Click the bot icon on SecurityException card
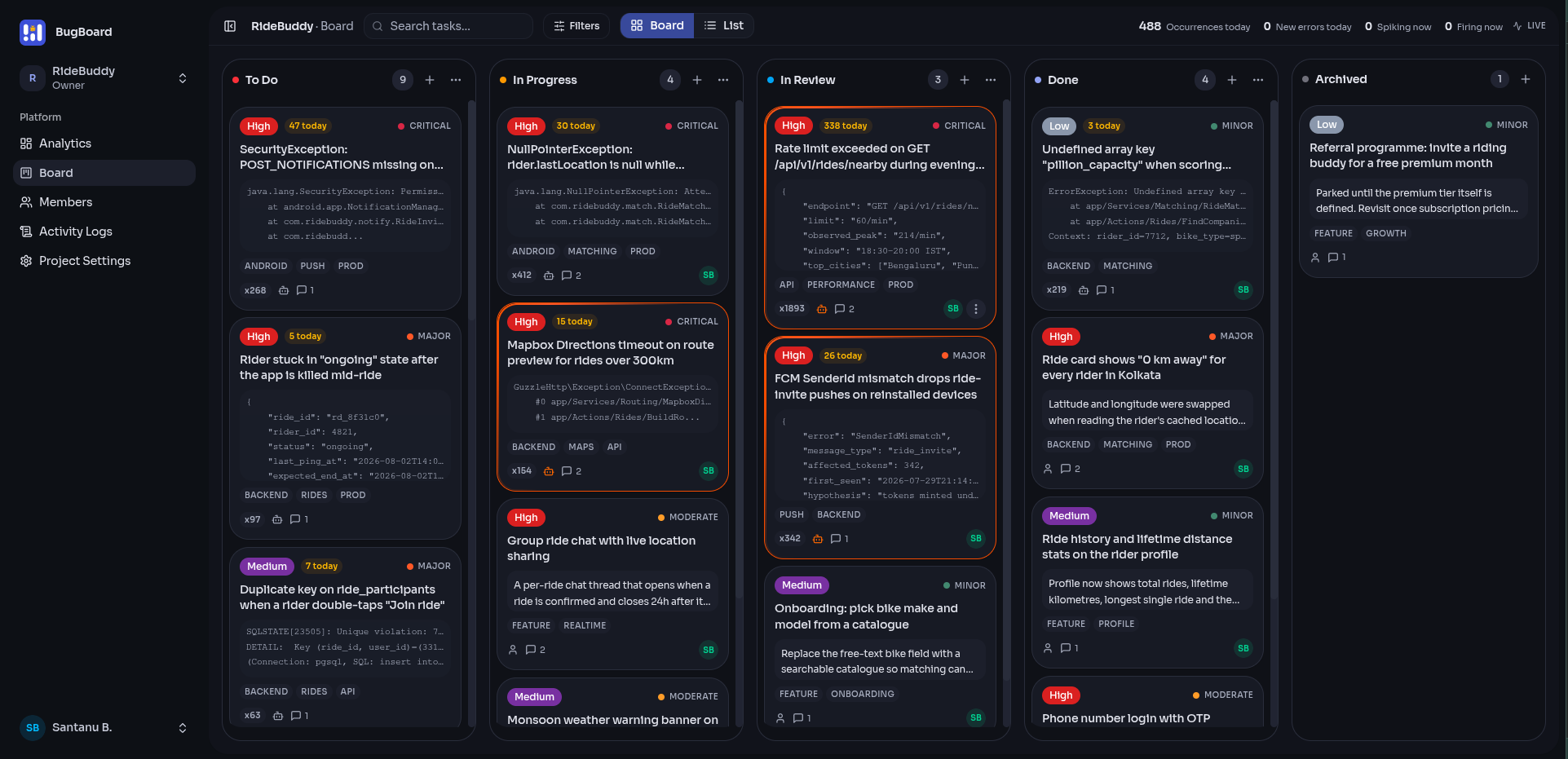Screen dimensions: 1568x759 click(x=284, y=290)
